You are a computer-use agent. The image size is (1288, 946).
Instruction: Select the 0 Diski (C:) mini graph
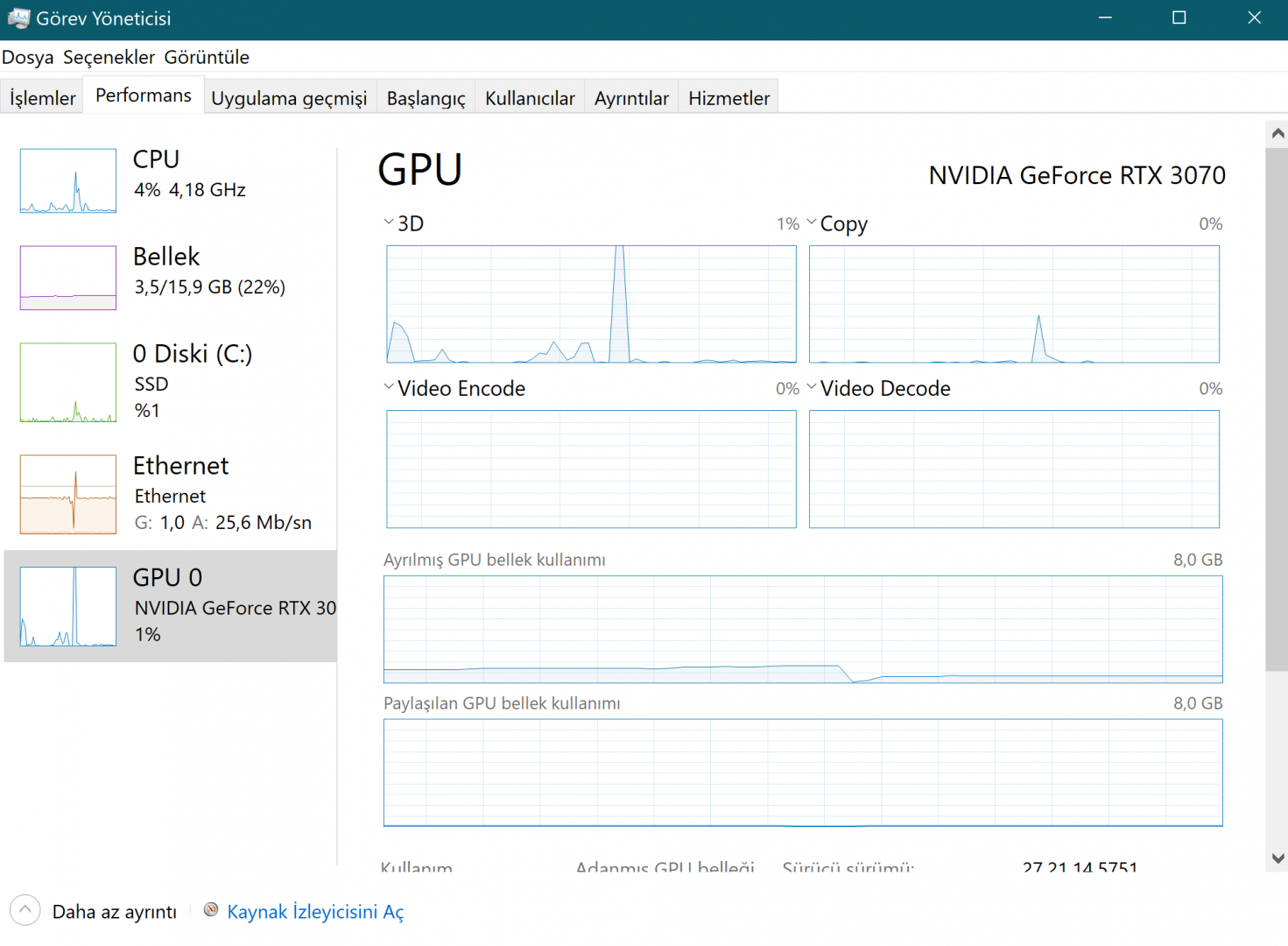[x=68, y=383]
